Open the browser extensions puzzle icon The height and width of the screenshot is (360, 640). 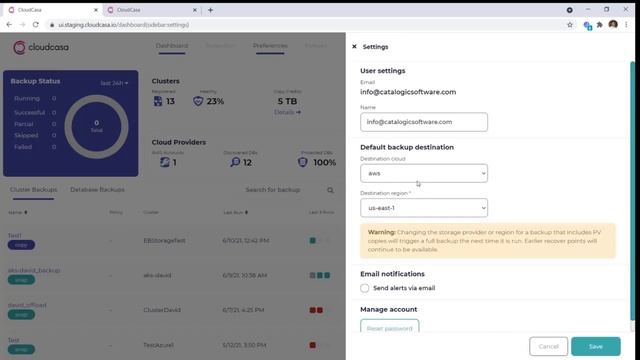pyautogui.click(x=600, y=25)
